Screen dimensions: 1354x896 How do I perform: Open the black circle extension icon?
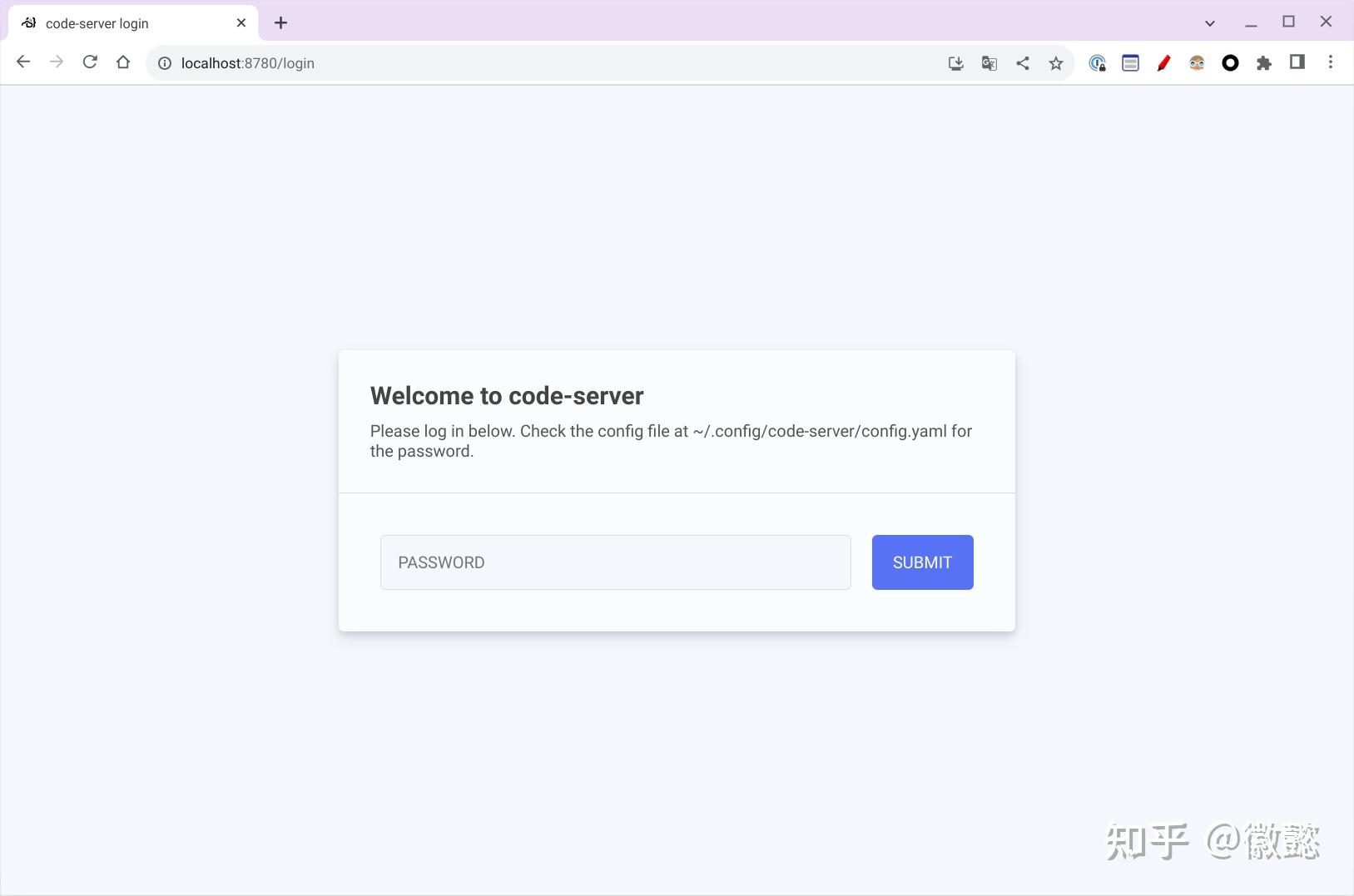click(x=1230, y=63)
